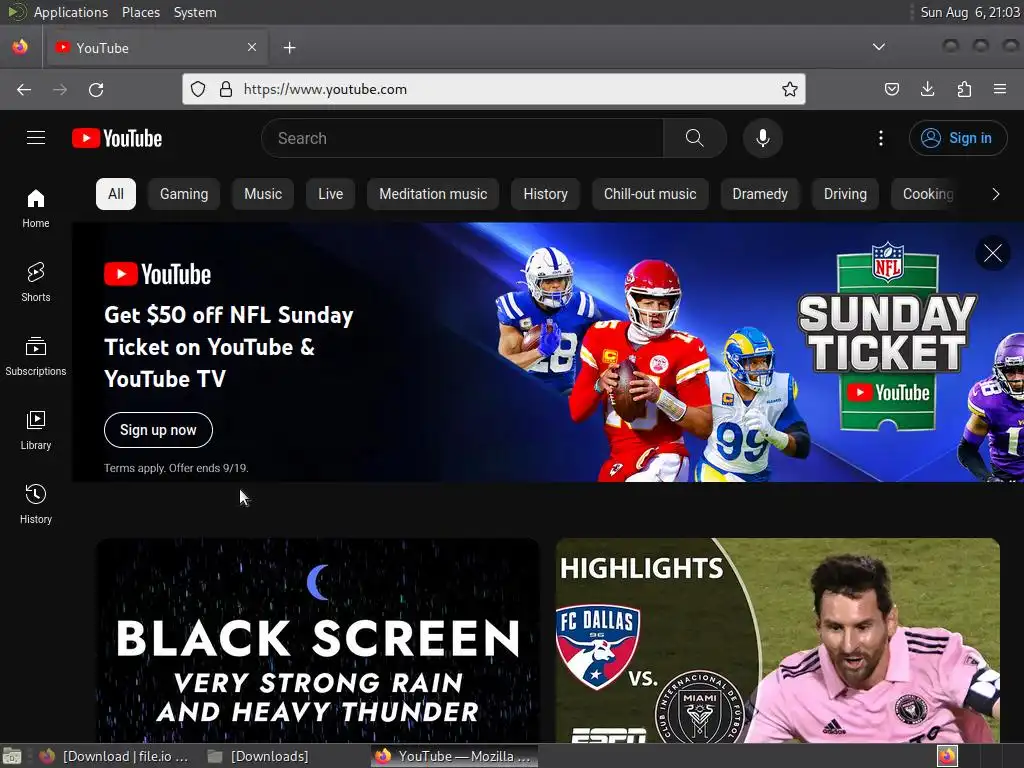Open the System menu in top panel
Image resolution: width=1024 pixels, height=768 pixels.
(x=195, y=12)
